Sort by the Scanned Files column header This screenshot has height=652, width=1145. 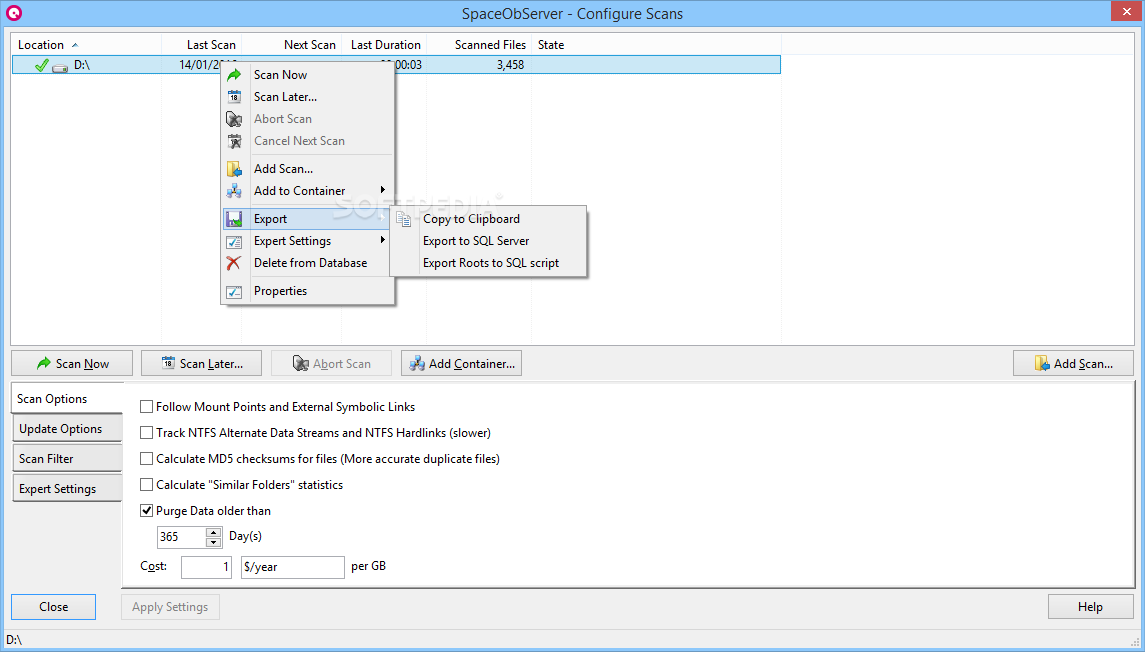pyautogui.click(x=479, y=45)
